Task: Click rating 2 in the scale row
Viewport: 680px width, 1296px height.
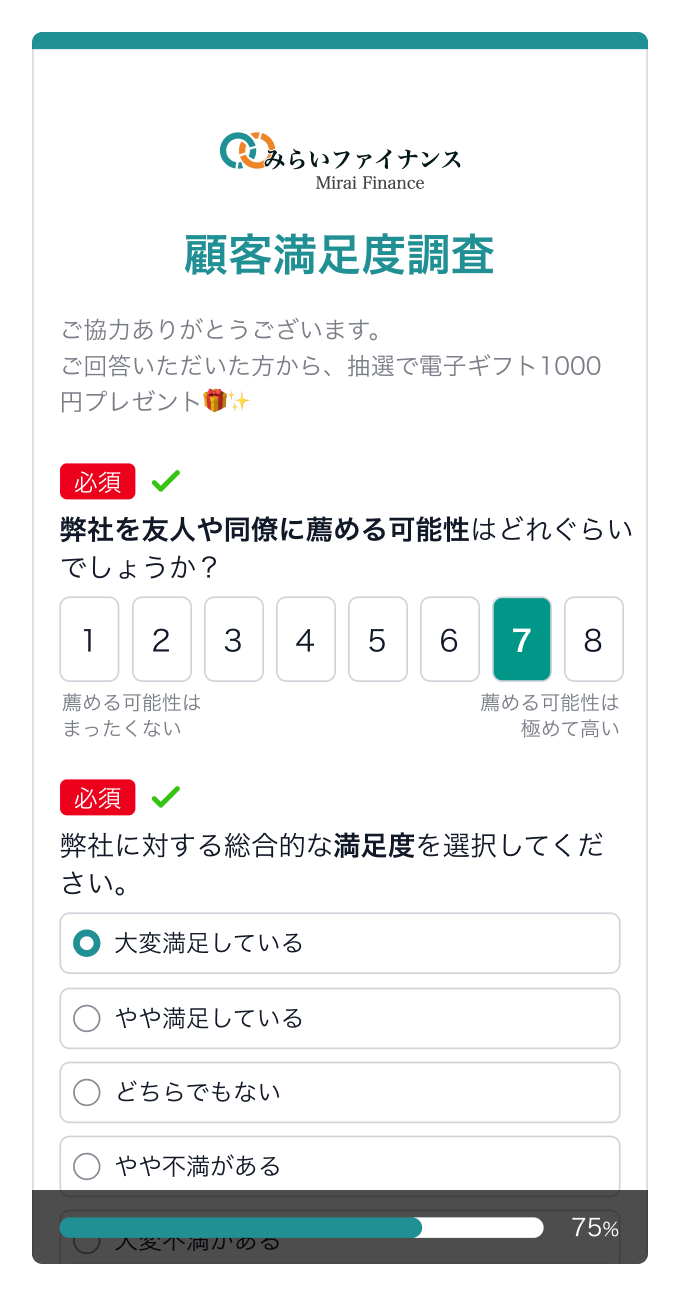Action: 161,639
